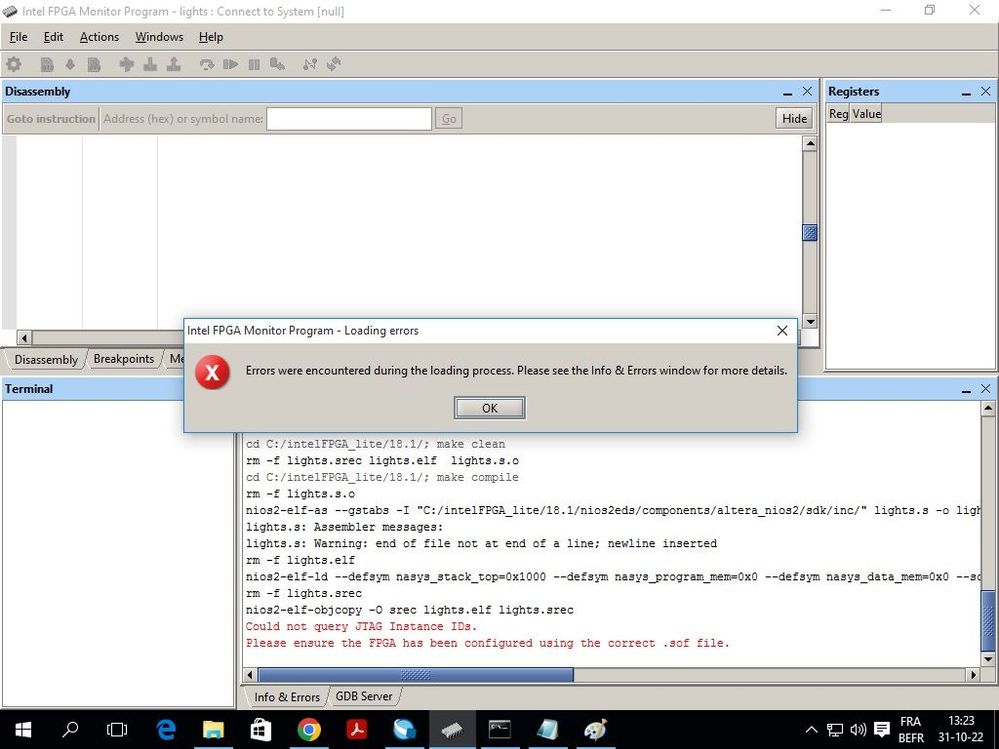
Task: Open the Edit menu
Action: 54,37
